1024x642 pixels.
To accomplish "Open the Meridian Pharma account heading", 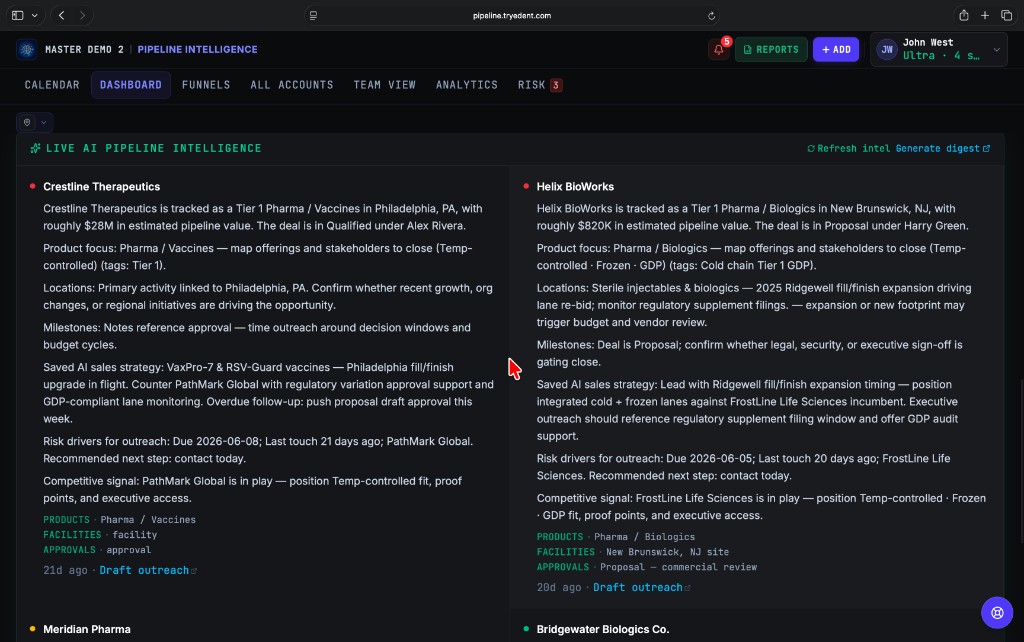I will [x=87, y=630].
